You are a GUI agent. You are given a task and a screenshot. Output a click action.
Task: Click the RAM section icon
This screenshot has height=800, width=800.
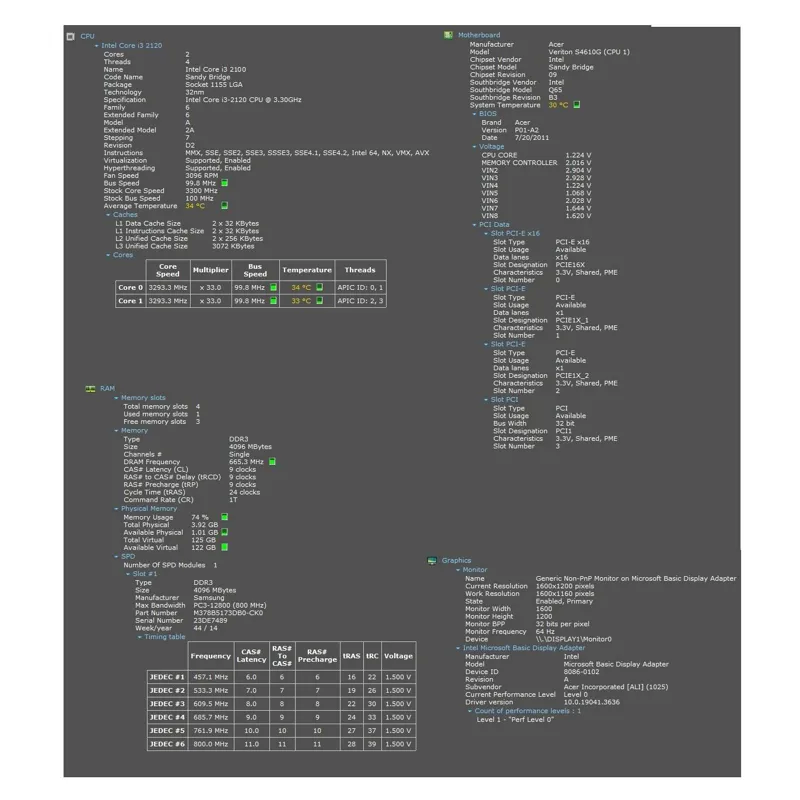point(90,389)
